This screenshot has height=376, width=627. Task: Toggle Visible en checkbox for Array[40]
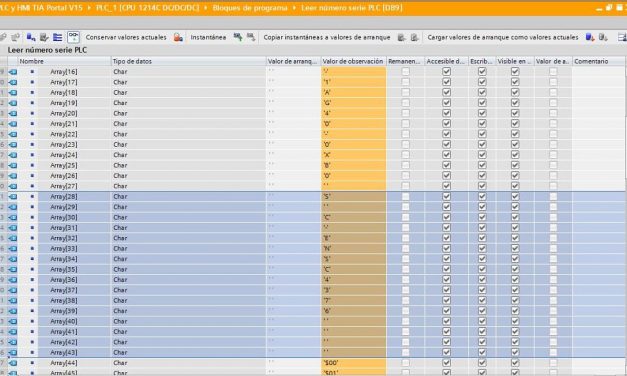click(515, 321)
